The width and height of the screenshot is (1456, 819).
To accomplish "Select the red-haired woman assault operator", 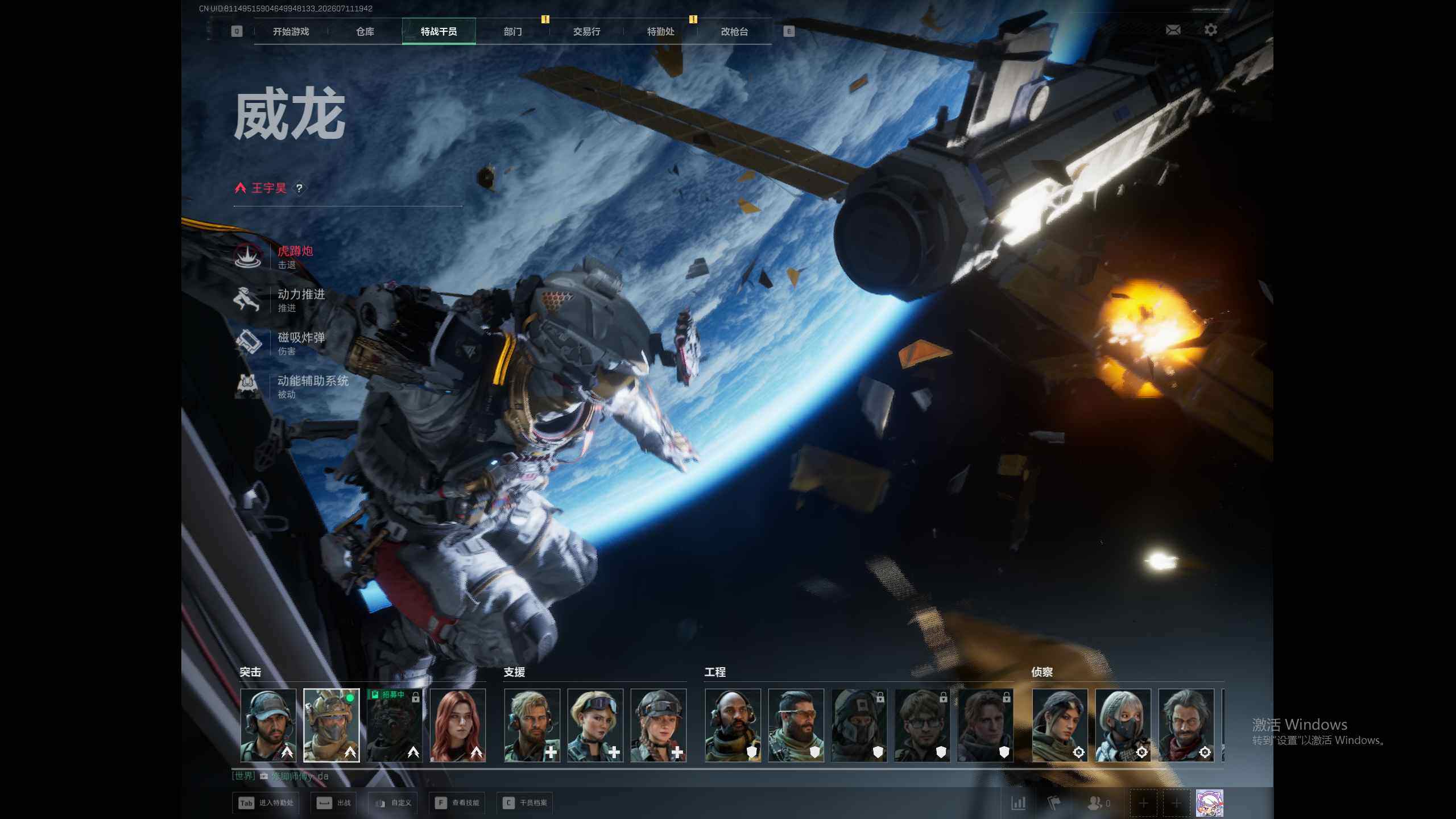I will click(x=458, y=725).
